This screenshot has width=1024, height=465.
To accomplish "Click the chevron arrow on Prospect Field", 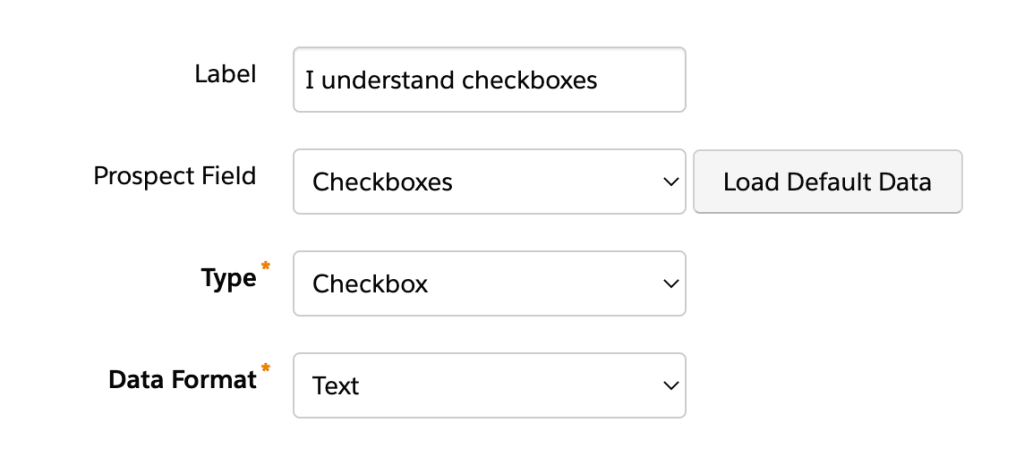I will click(x=671, y=182).
